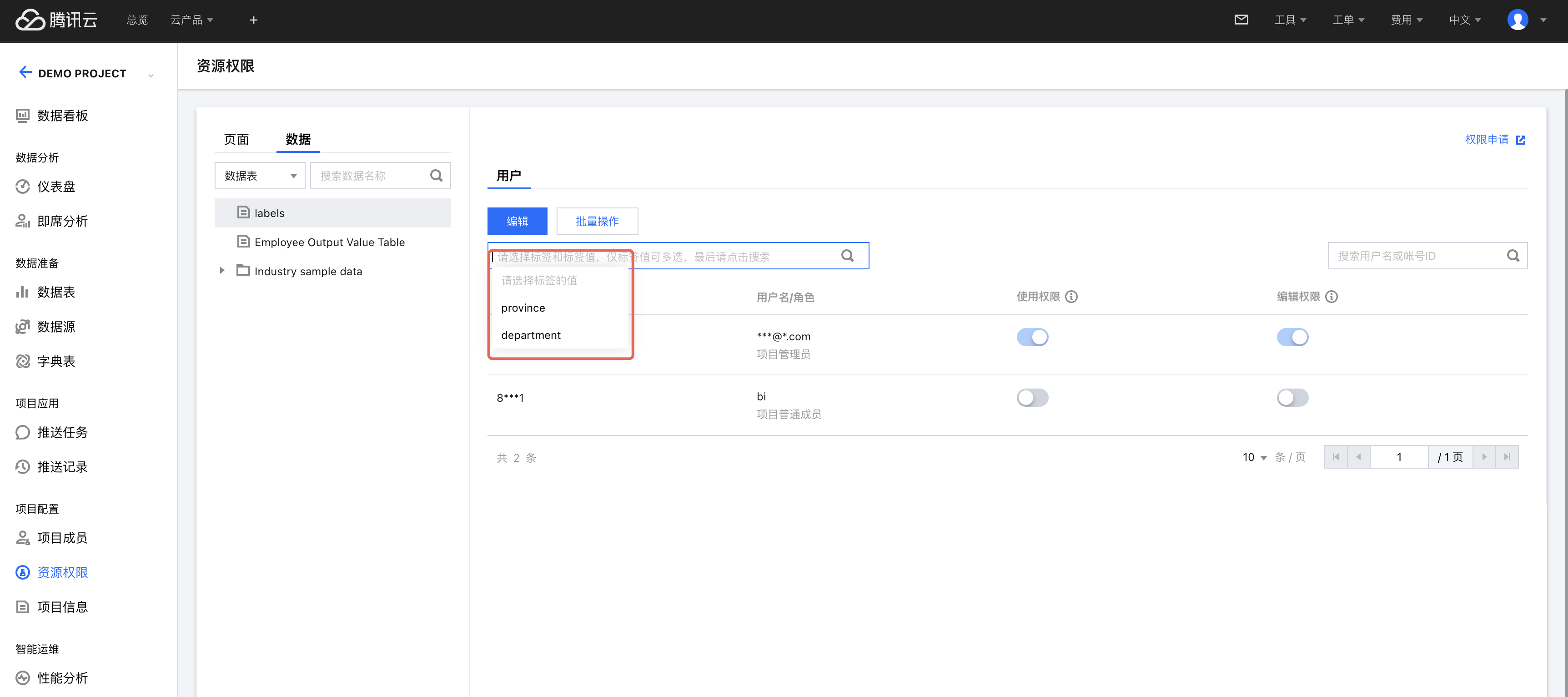Click the blue 编辑 button
1568x697 pixels.
(x=517, y=221)
